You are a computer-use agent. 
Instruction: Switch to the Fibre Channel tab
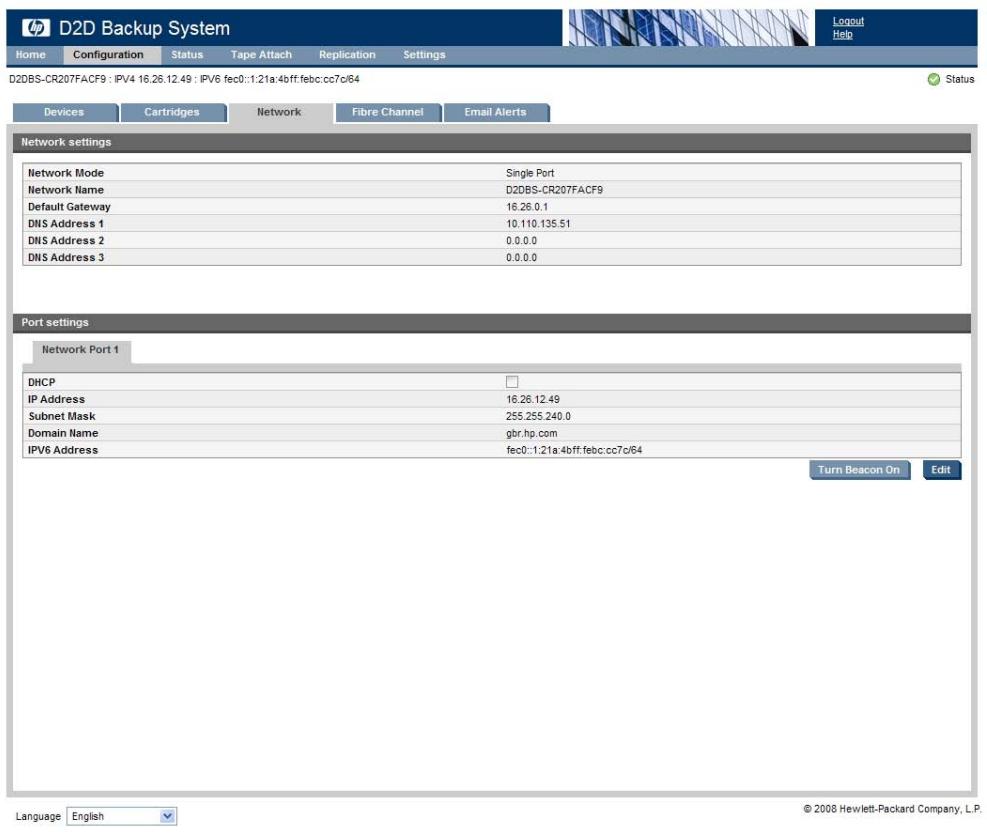pyautogui.click(x=388, y=112)
